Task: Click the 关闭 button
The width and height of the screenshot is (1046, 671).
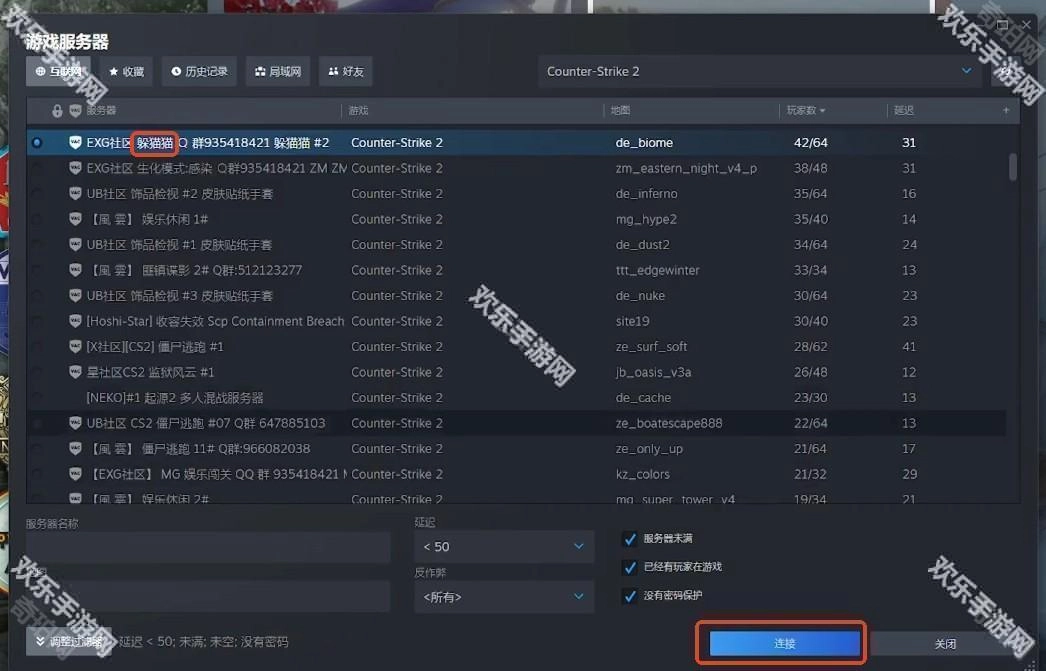Action: pos(944,644)
